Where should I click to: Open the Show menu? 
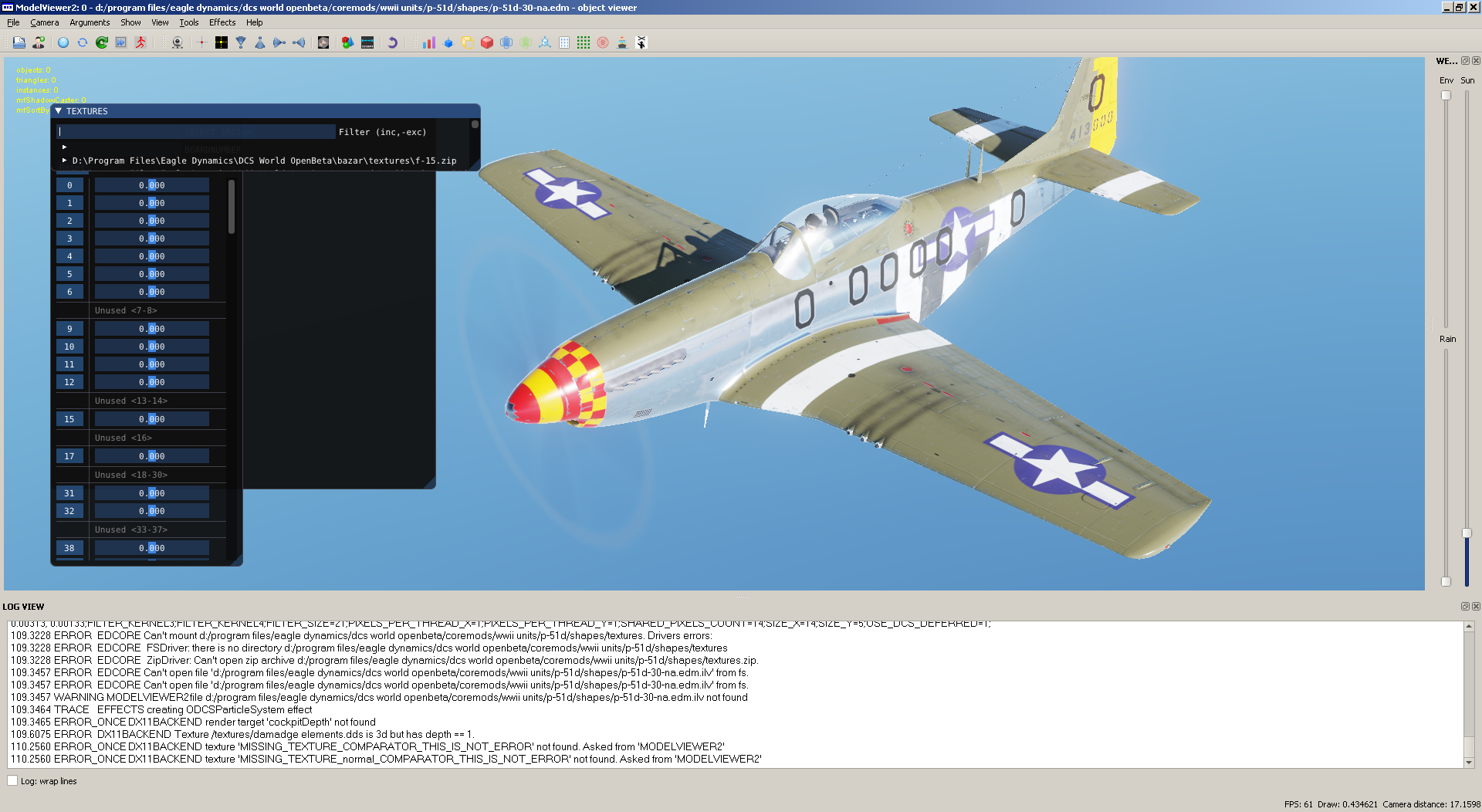pos(130,22)
